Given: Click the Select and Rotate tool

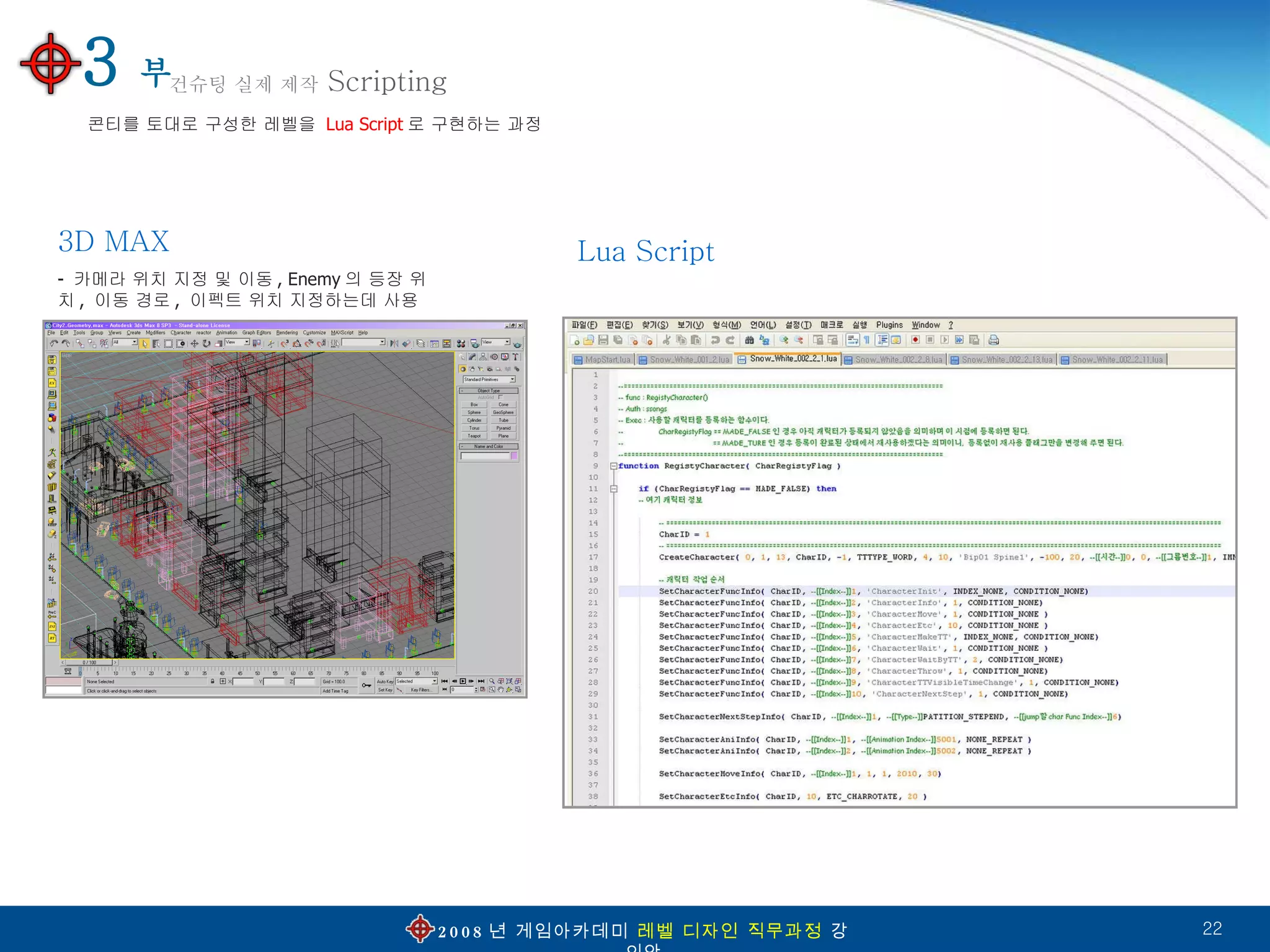Looking at the screenshot, I should pos(206,343).
